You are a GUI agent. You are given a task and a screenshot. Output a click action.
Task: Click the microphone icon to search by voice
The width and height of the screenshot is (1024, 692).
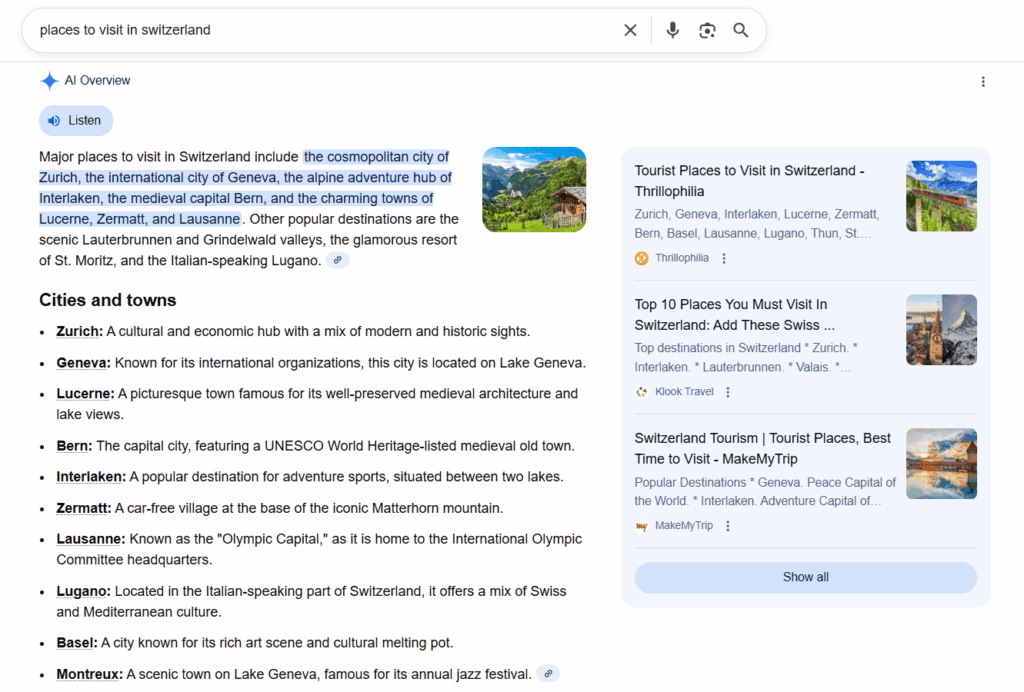click(672, 30)
